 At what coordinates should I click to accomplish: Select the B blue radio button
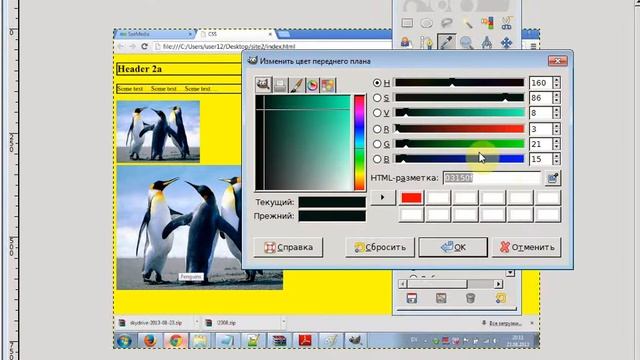pyautogui.click(x=377, y=159)
